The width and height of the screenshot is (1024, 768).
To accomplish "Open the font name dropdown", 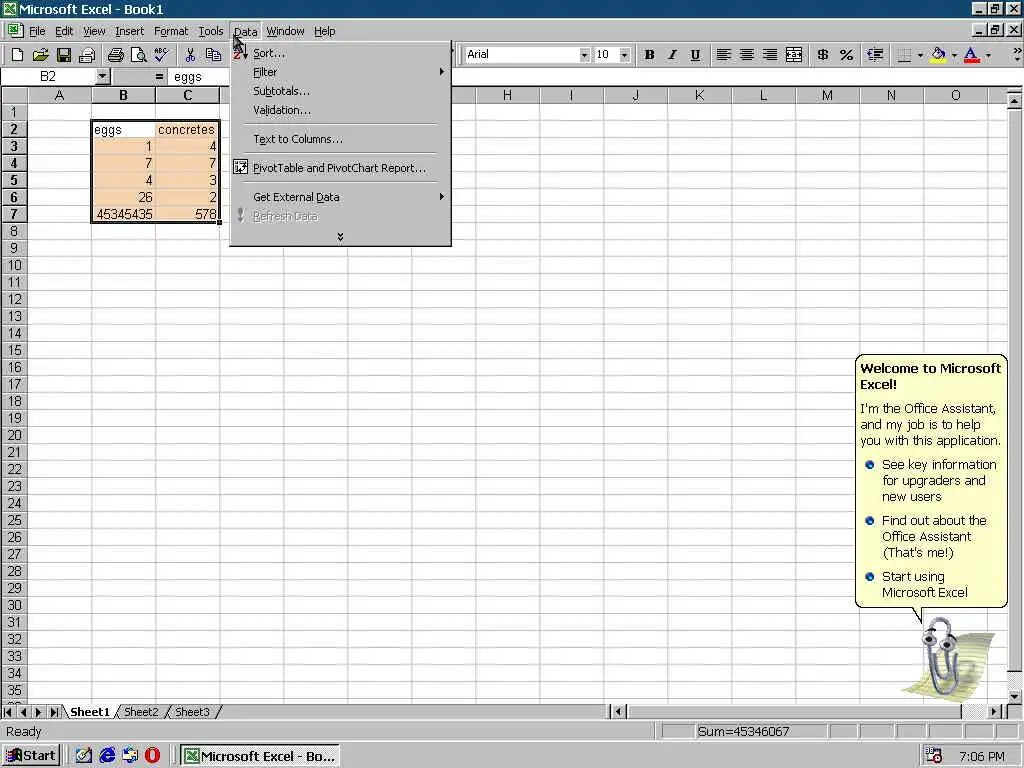I will click(x=584, y=55).
